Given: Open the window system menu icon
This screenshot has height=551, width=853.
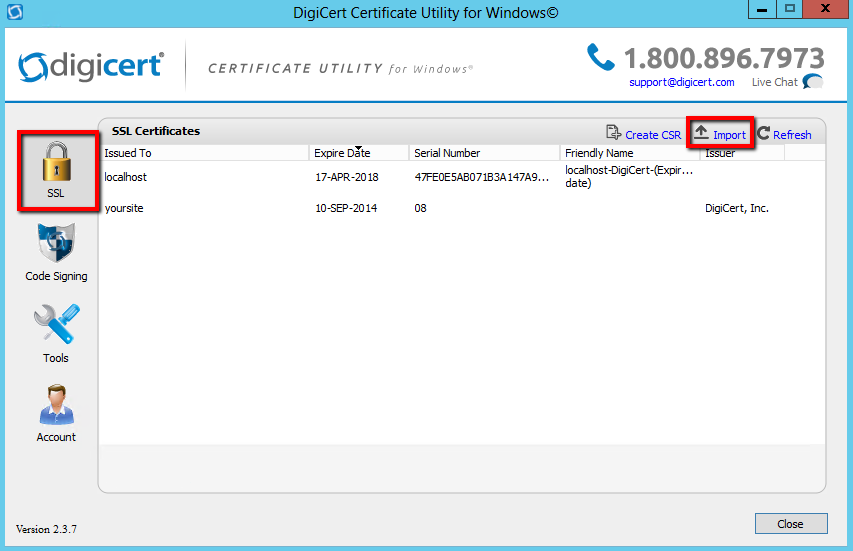Looking at the screenshot, I should click(x=14, y=13).
